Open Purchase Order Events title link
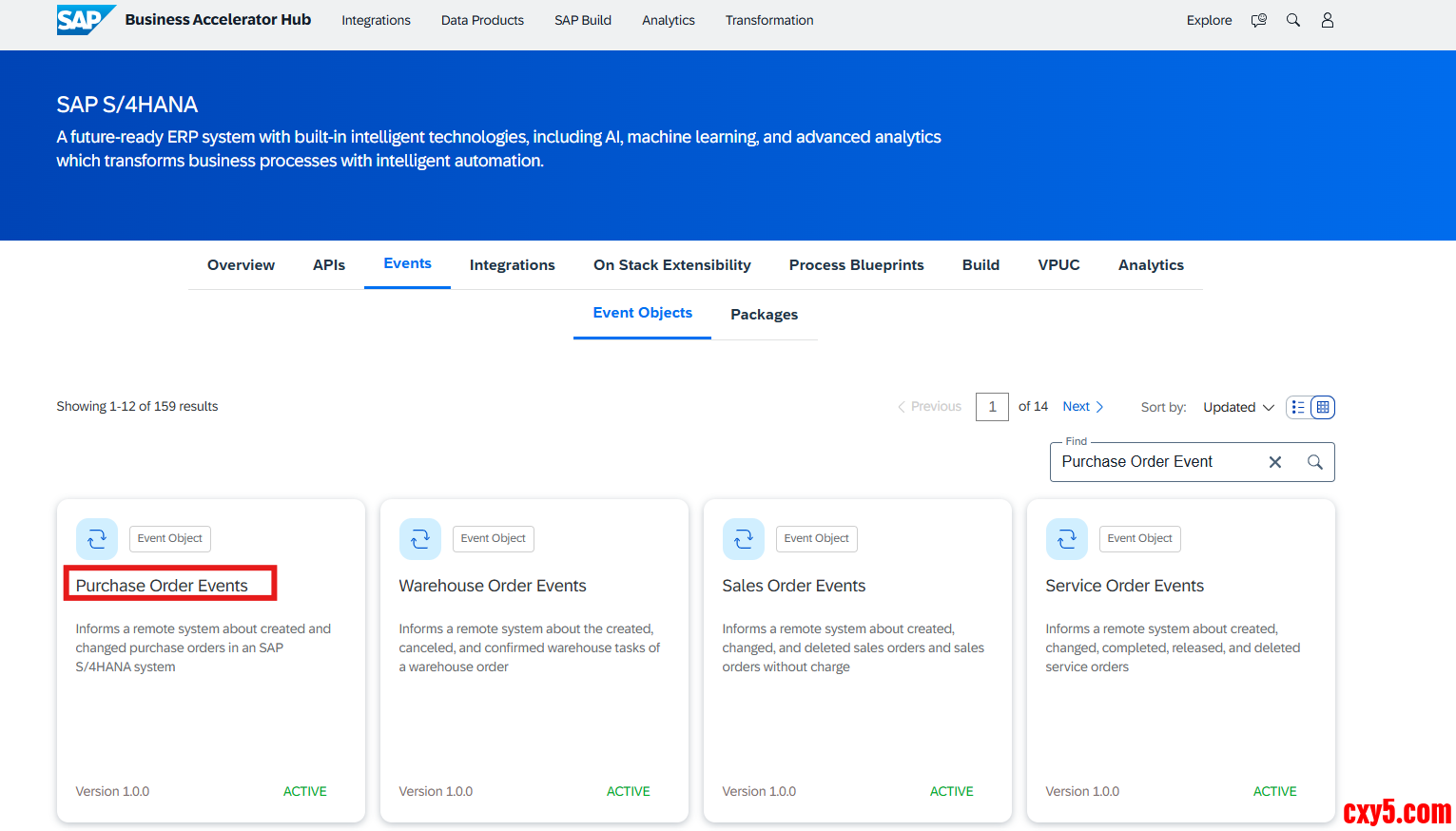The image size is (1456, 831). tap(162, 586)
